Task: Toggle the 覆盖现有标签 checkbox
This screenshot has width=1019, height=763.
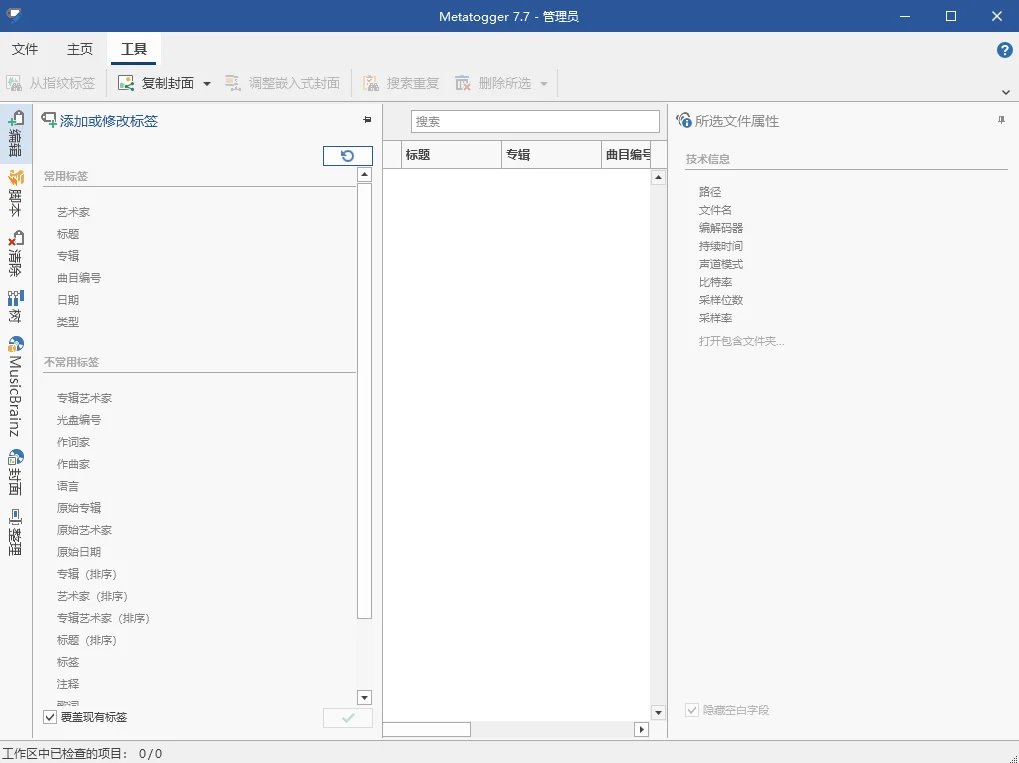Action: [50, 717]
